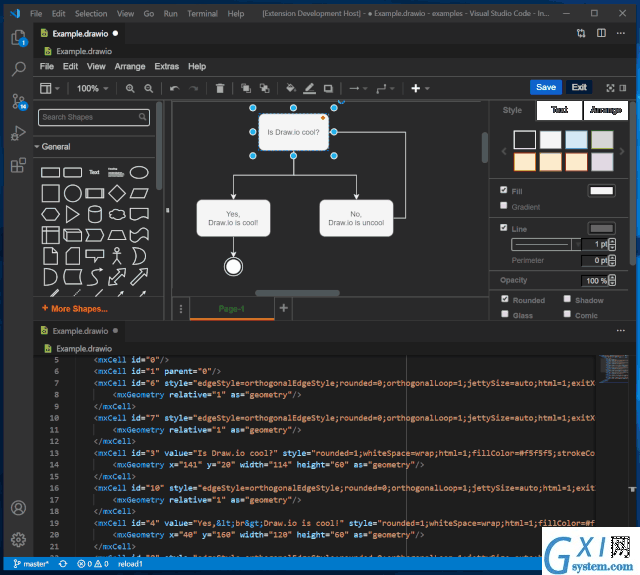The width and height of the screenshot is (640, 575).
Task: Toggle the Line checkbox
Action: click(x=504, y=228)
